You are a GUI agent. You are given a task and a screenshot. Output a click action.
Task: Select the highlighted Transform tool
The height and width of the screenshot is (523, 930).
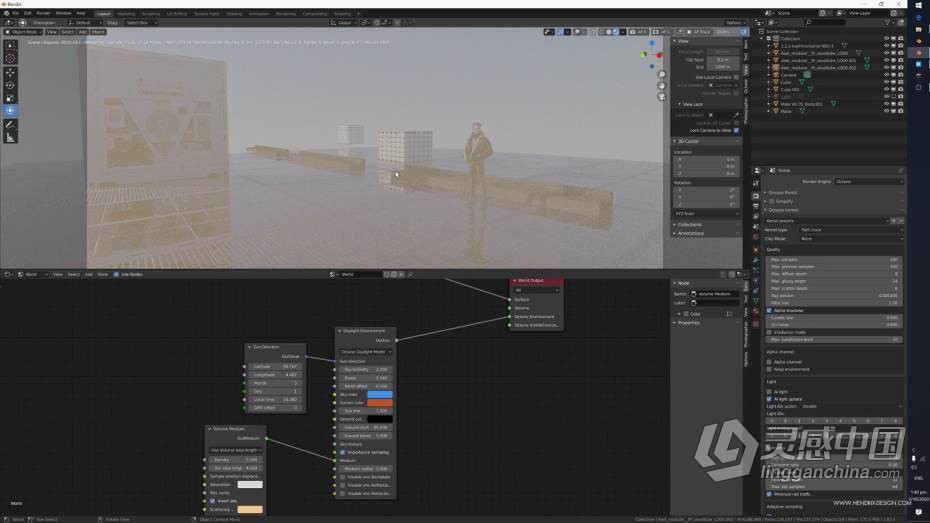click(10, 111)
